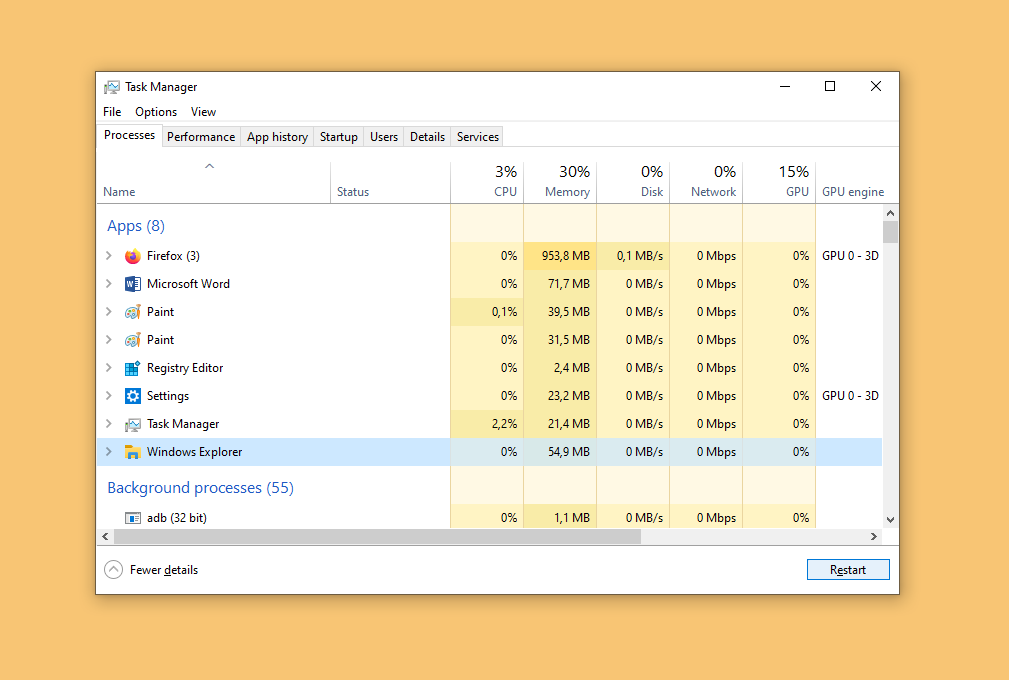Open the File menu
Viewport: 1009px width, 680px height.
tap(112, 112)
